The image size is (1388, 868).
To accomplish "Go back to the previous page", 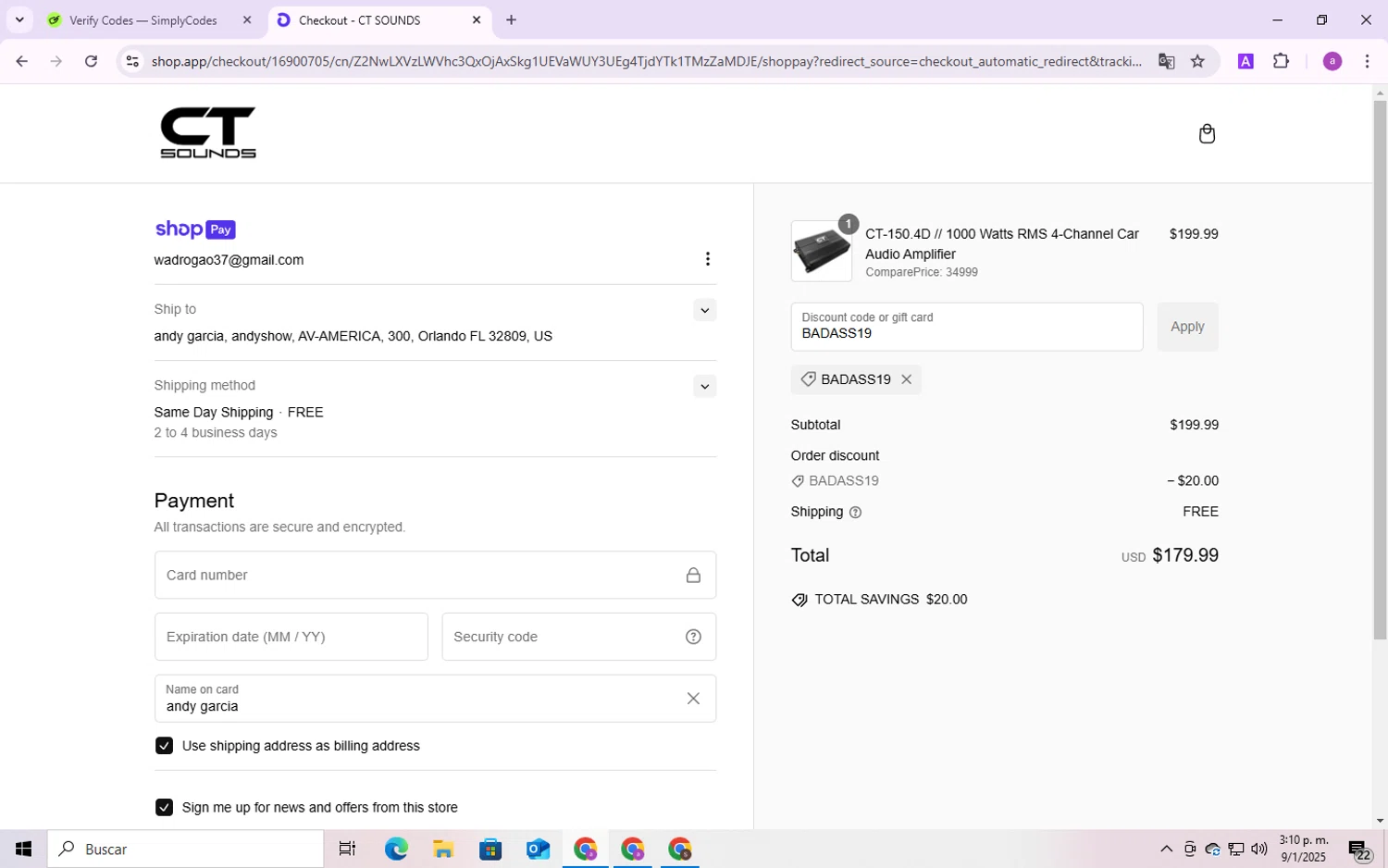I will coord(21,61).
